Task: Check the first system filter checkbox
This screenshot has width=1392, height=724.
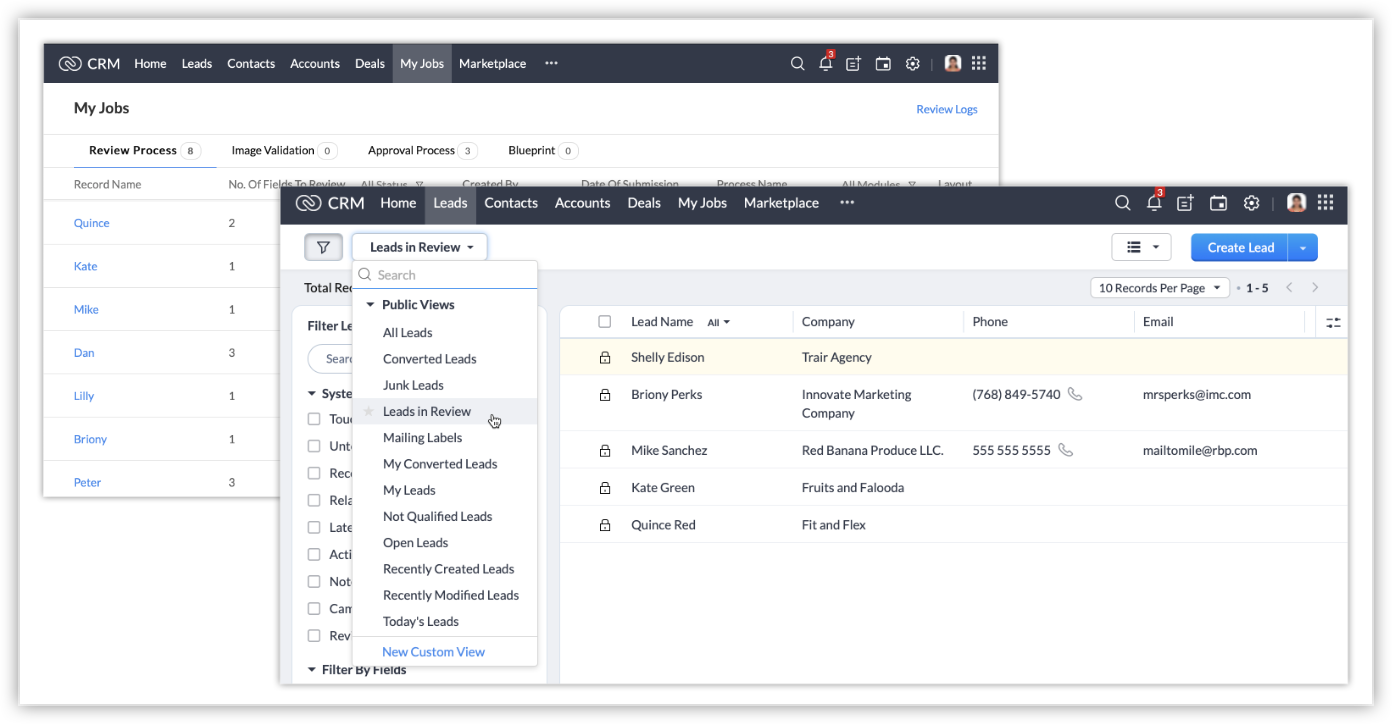Action: (x=314, y=419)
